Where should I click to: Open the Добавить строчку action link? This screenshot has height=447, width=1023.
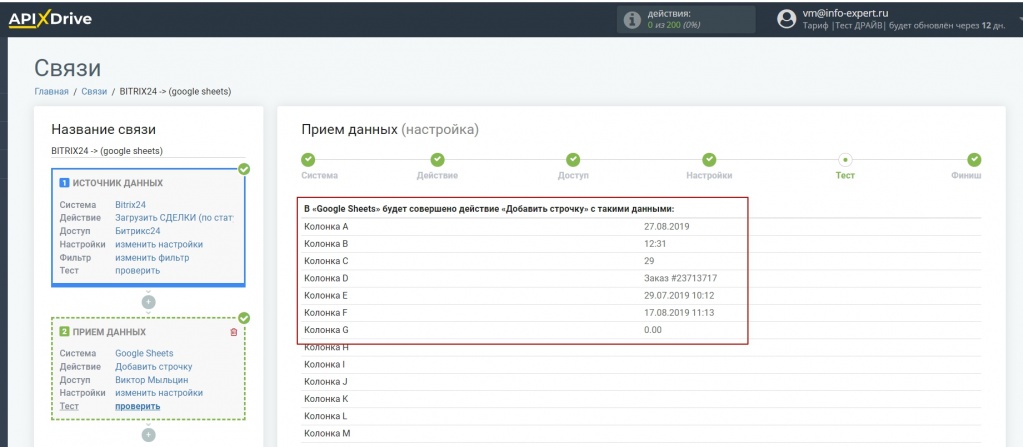tap(154, 367)
